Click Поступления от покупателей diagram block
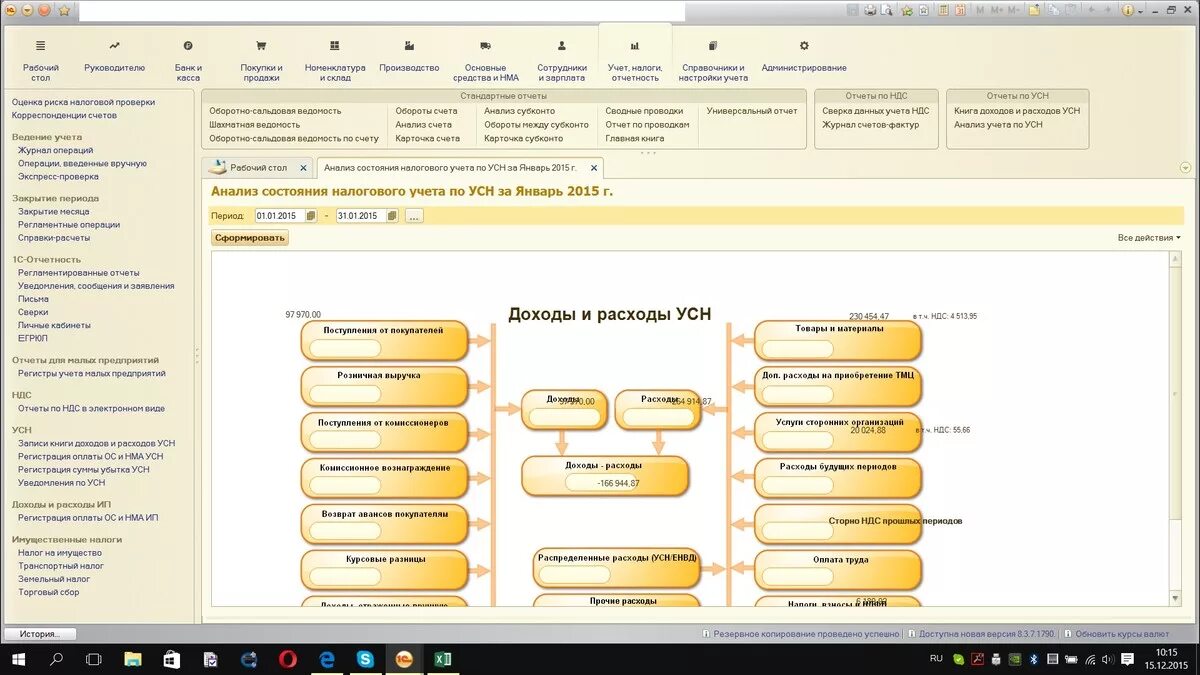Screen dimensions: 1200x675 click(384, 340)
